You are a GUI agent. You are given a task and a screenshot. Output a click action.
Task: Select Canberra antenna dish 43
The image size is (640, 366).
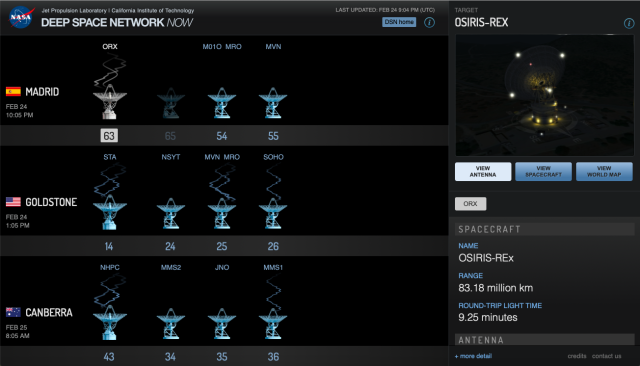(109, 323)
